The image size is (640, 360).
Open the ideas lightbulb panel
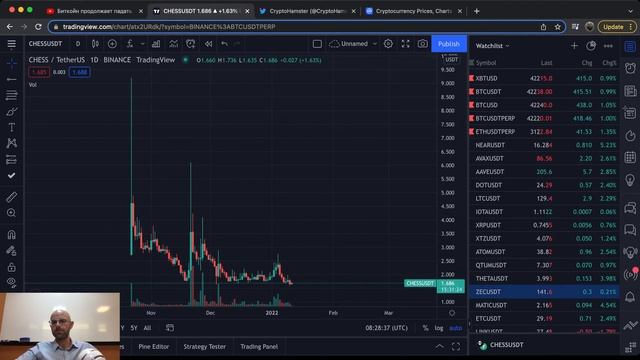(630, 180)
